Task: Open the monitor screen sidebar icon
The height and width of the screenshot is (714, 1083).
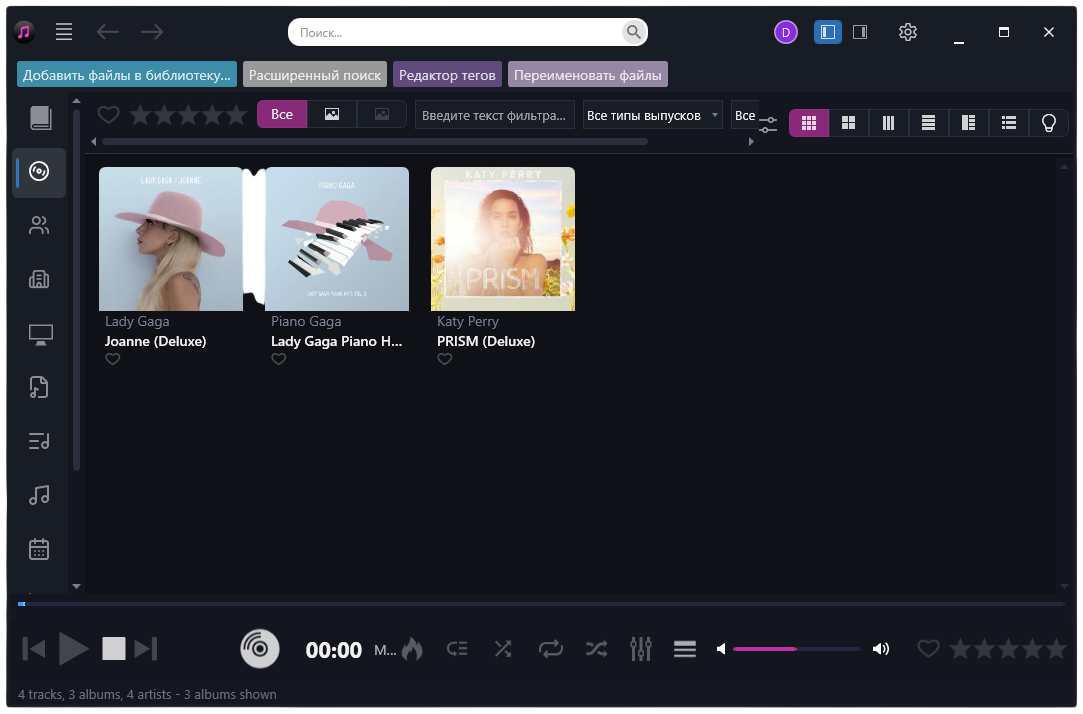Action: point(40,334)
